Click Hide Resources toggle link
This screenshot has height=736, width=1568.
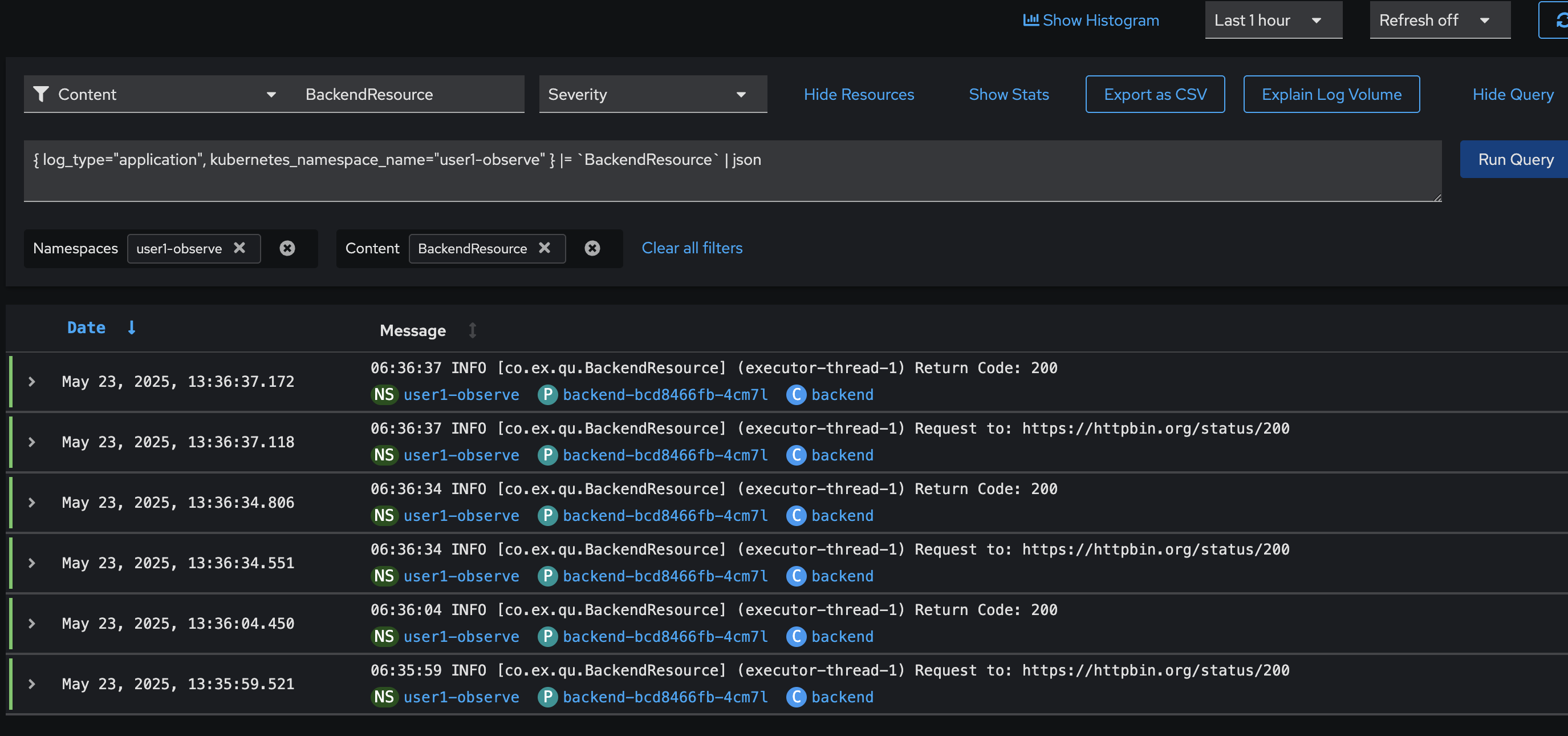pyautogui.click(x=858, y=94)
